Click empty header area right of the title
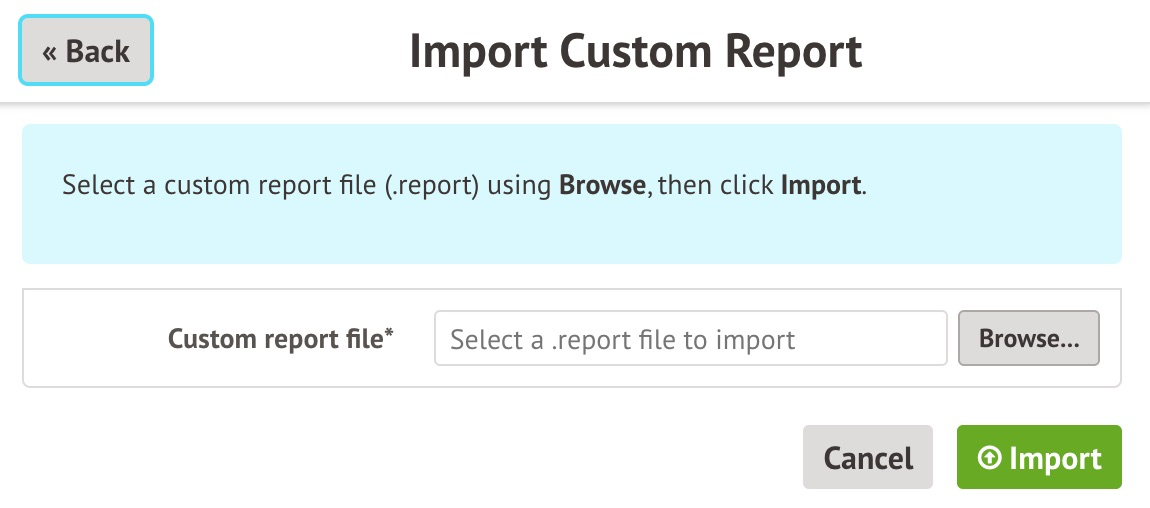Image resolution: width=1150 pixels, height=508 pixels. [1000, 52]
